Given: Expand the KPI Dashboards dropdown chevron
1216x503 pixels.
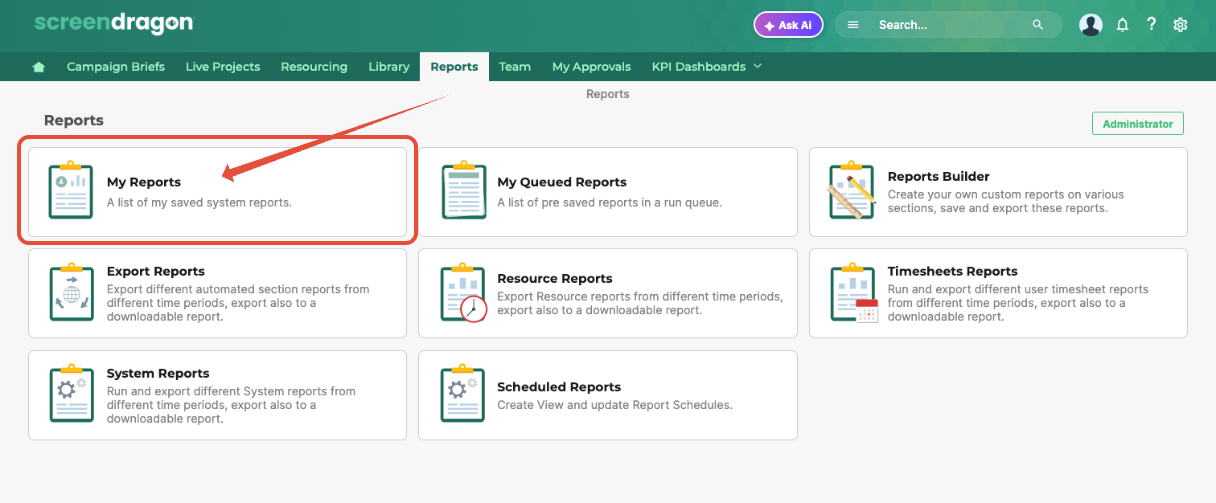Looking at the screenshot, I should (x=757, y=67).
